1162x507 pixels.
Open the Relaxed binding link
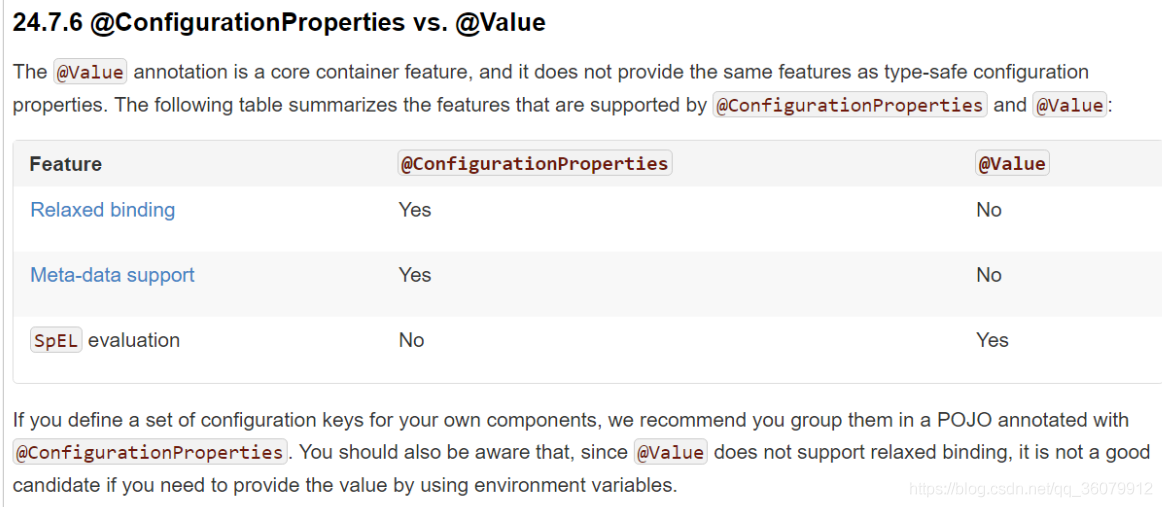click(102, 210)
